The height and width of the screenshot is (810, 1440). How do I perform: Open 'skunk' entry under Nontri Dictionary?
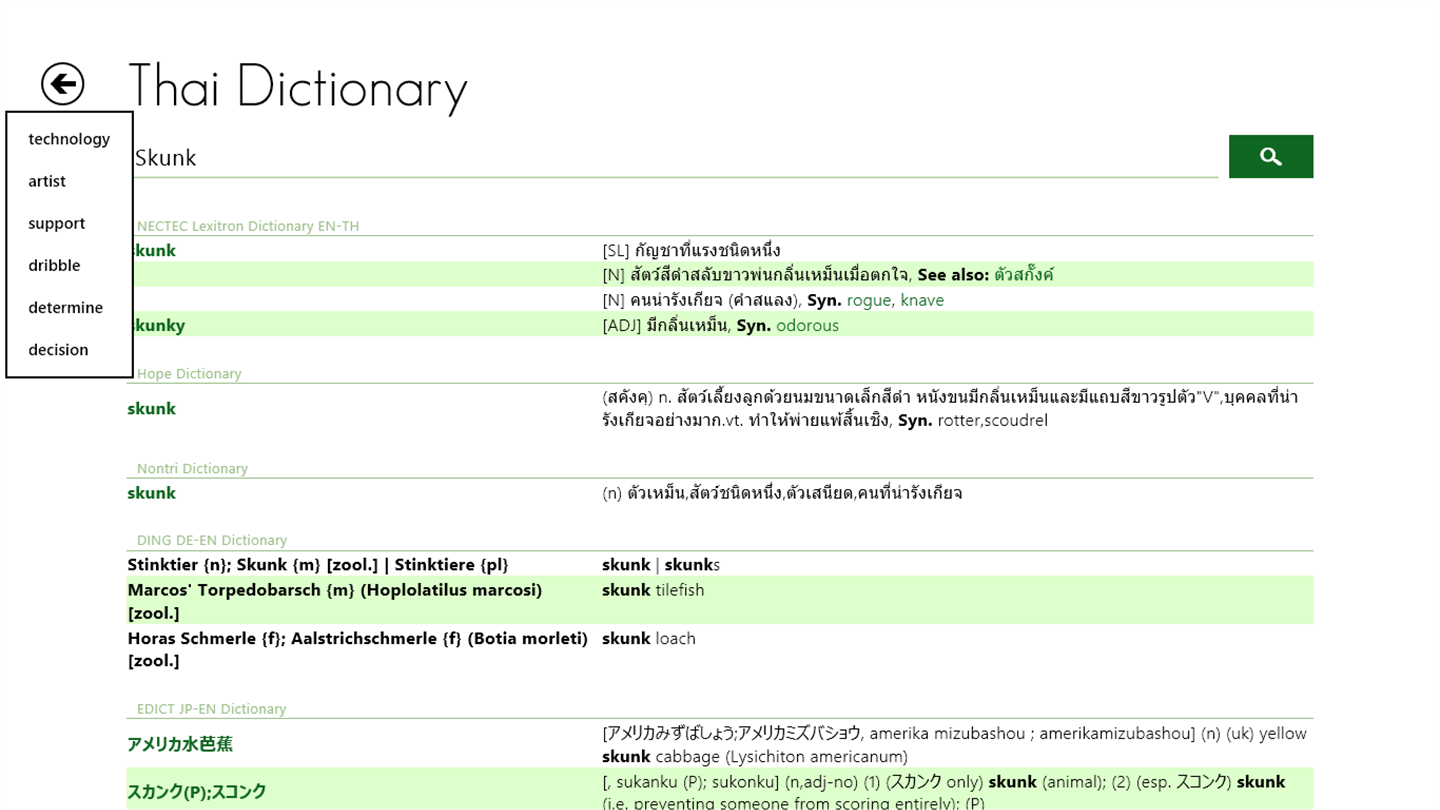151,493
